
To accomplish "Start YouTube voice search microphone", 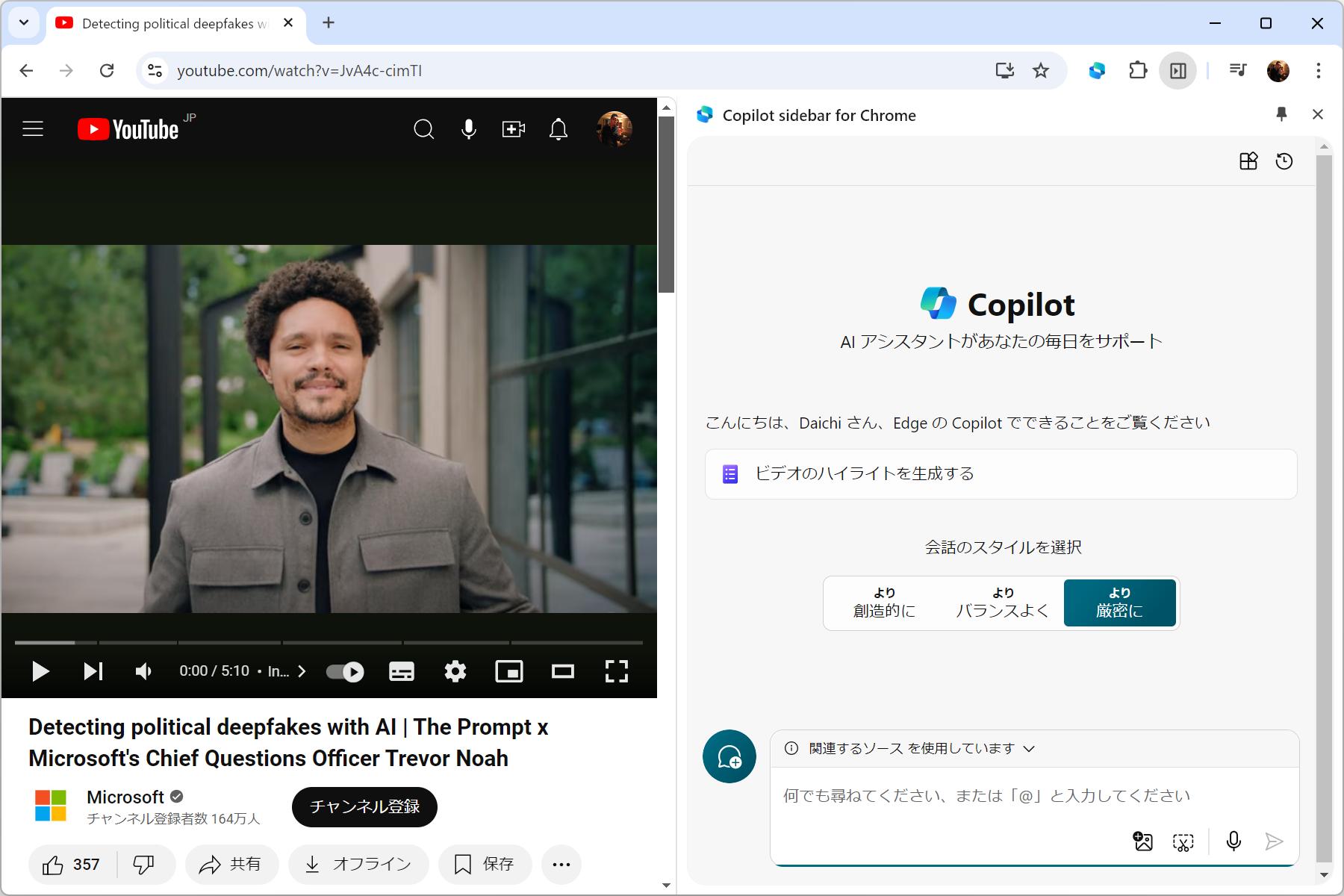I will click(469, 129).
